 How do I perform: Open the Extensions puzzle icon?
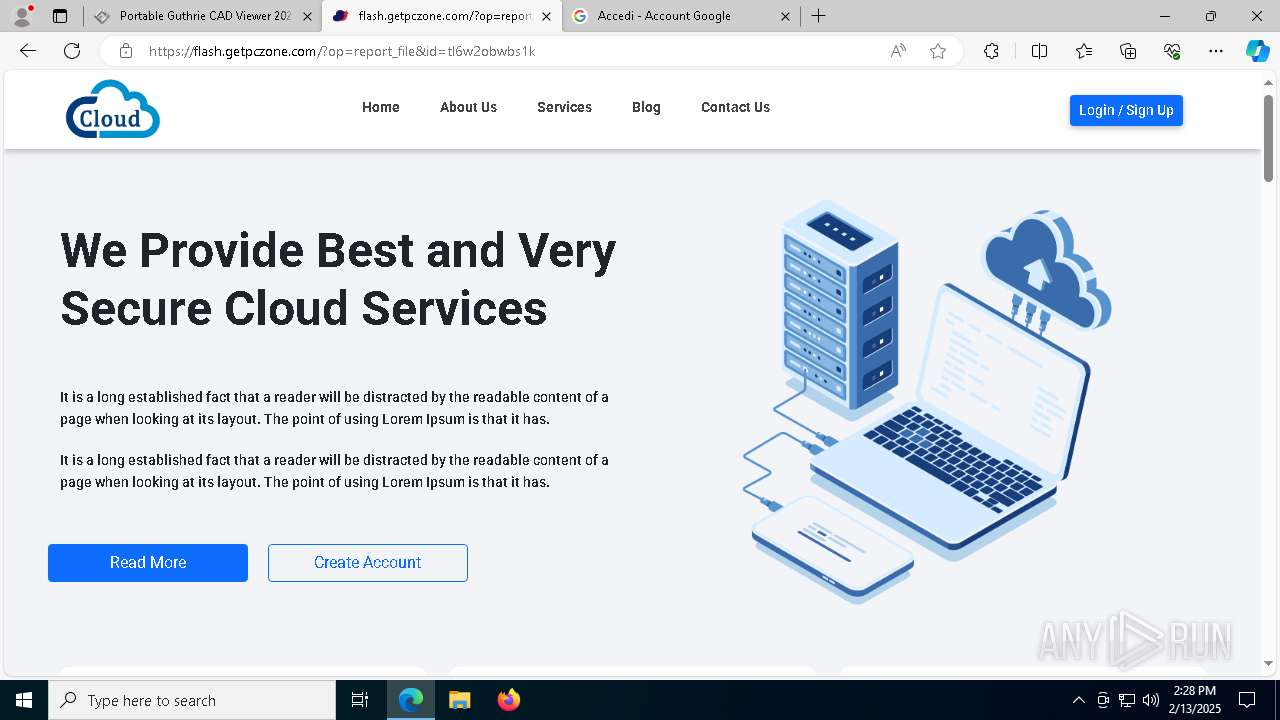991,51
